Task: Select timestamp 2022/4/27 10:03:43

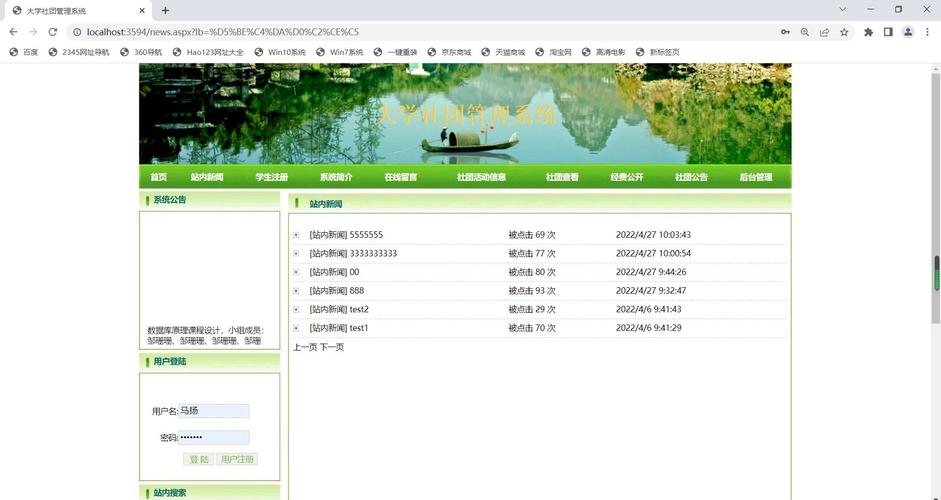Action: 653,235
